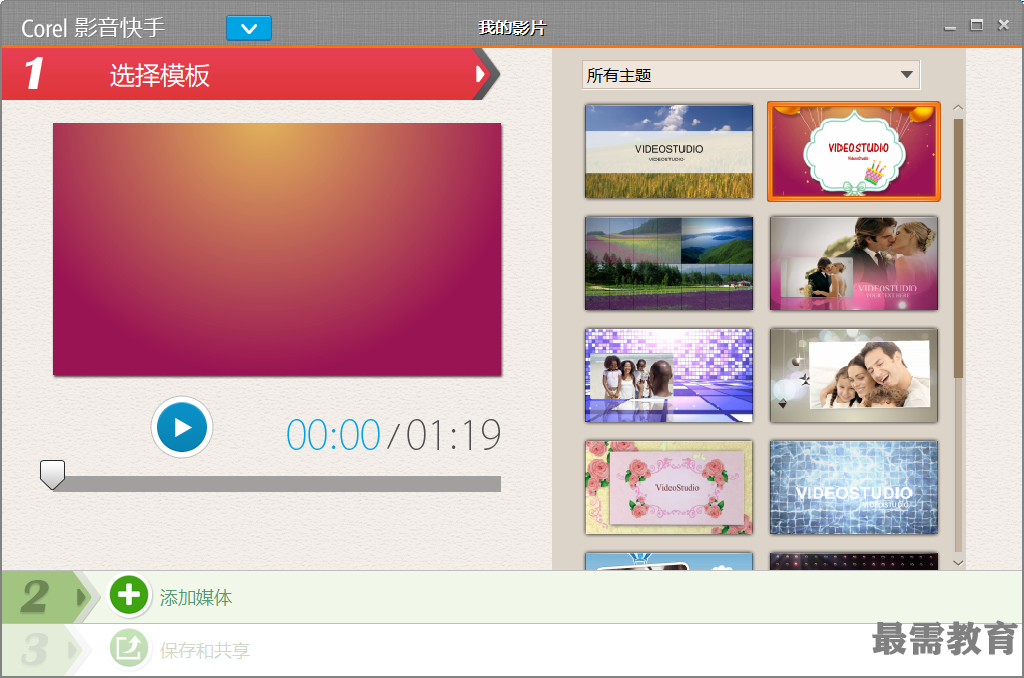The image size is (1024, 678).
Task: Click the green plus add media icon
Action: [x=129, y=595]
